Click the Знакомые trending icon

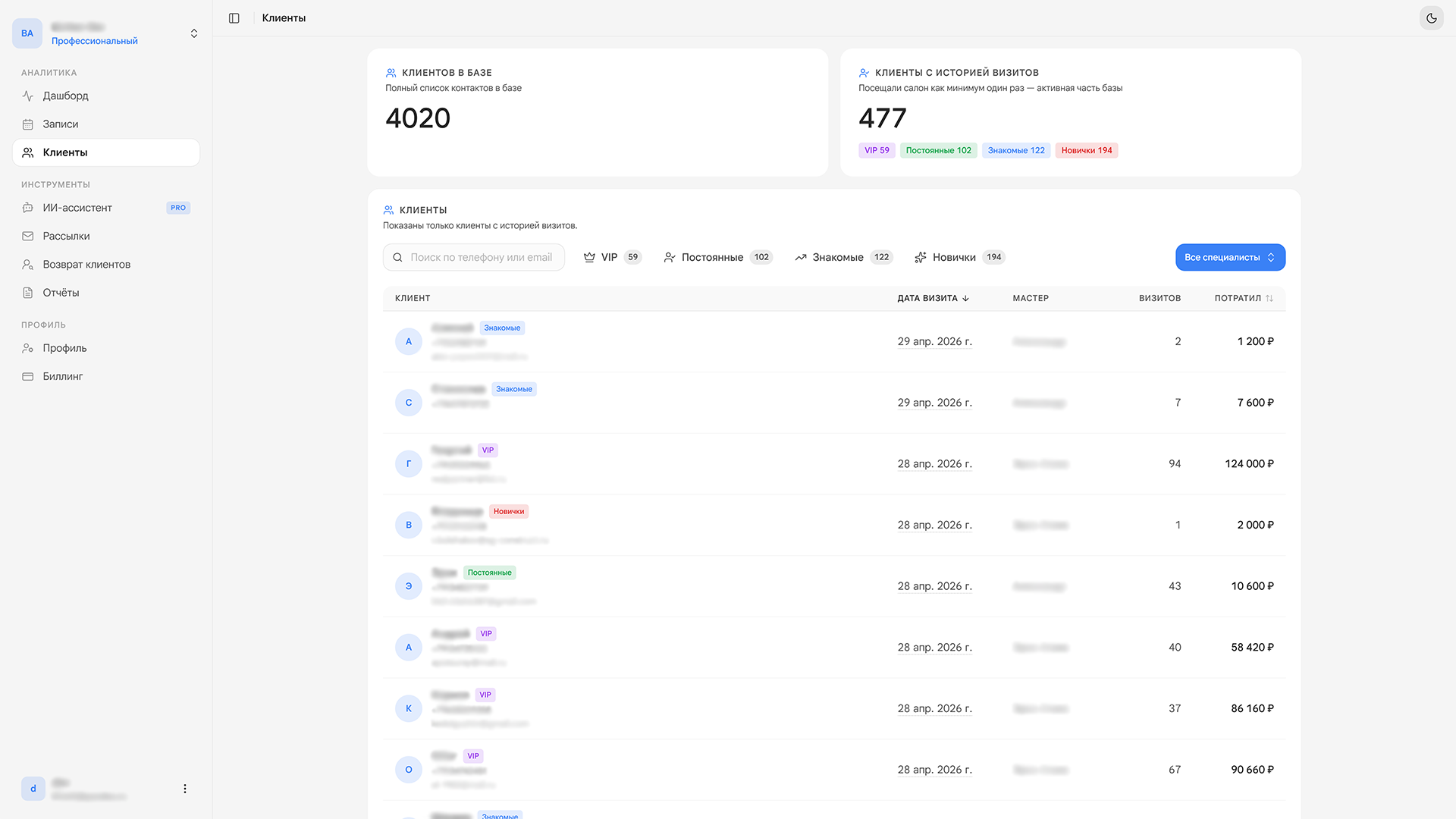click(801, 257)
